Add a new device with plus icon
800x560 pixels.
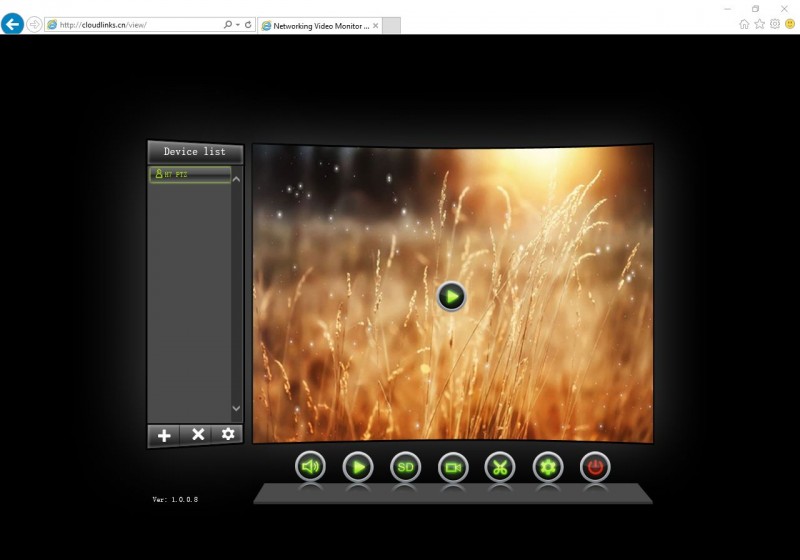tap(164, 435)
